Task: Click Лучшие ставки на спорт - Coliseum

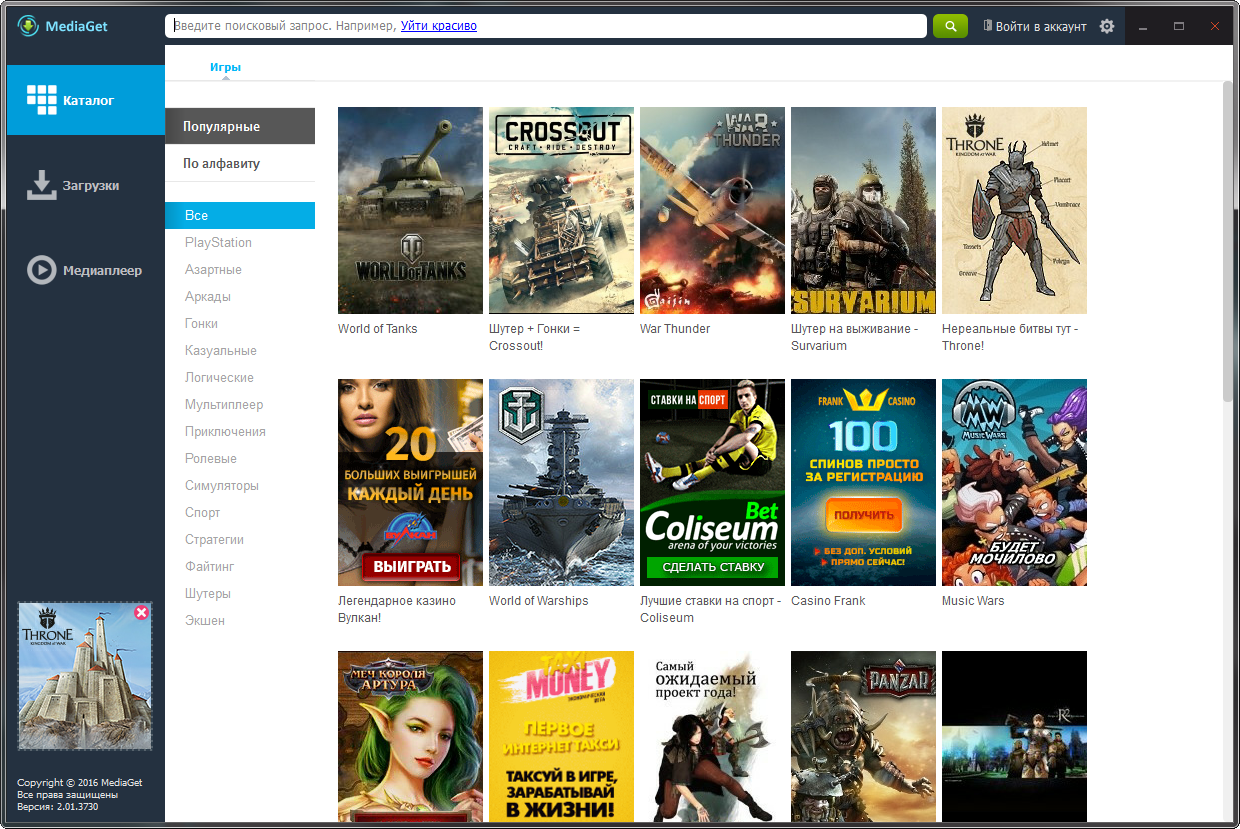Action: click(x=711, y=609)
